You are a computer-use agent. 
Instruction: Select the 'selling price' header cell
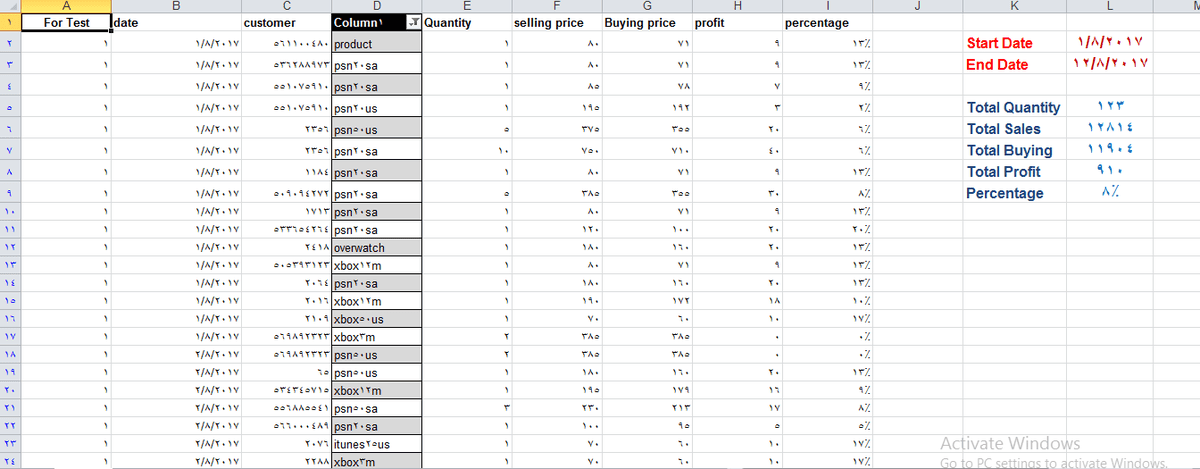tap(555, 23)
